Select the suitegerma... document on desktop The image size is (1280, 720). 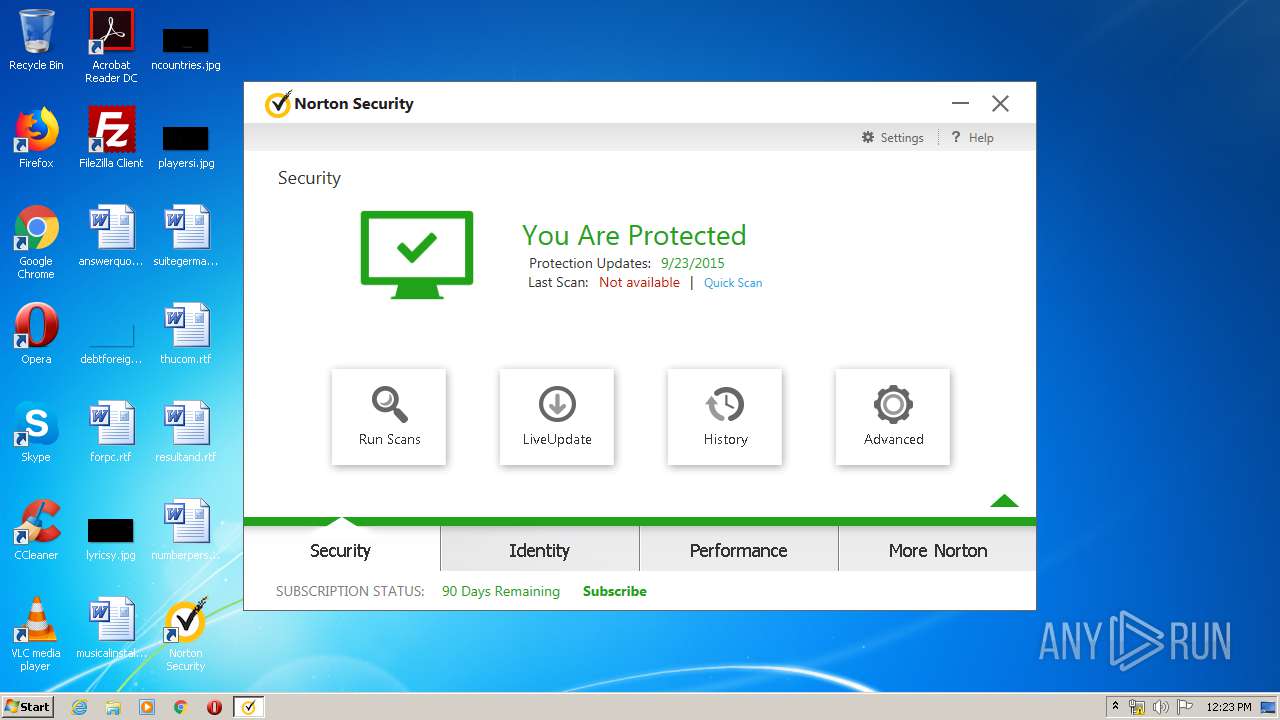pos(185,236)
